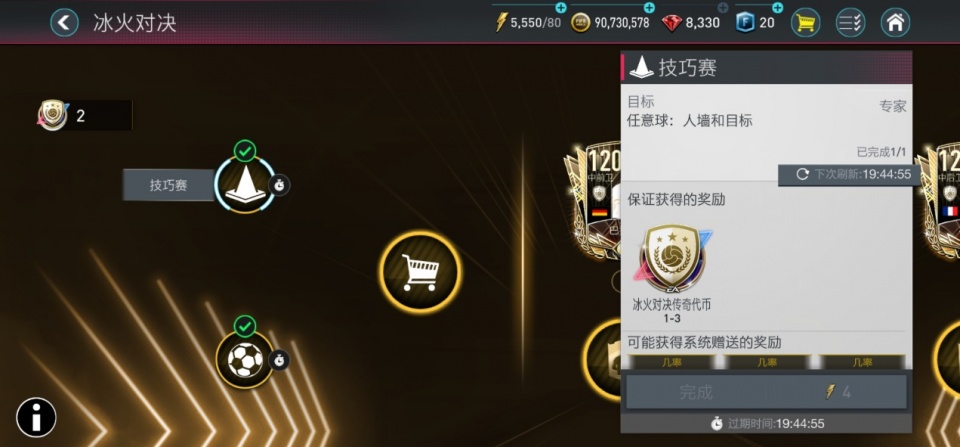The height and width of the screenshot is (447, 960).
Task: Select the soccer ball match node
Action: click(x=245, y=360)
